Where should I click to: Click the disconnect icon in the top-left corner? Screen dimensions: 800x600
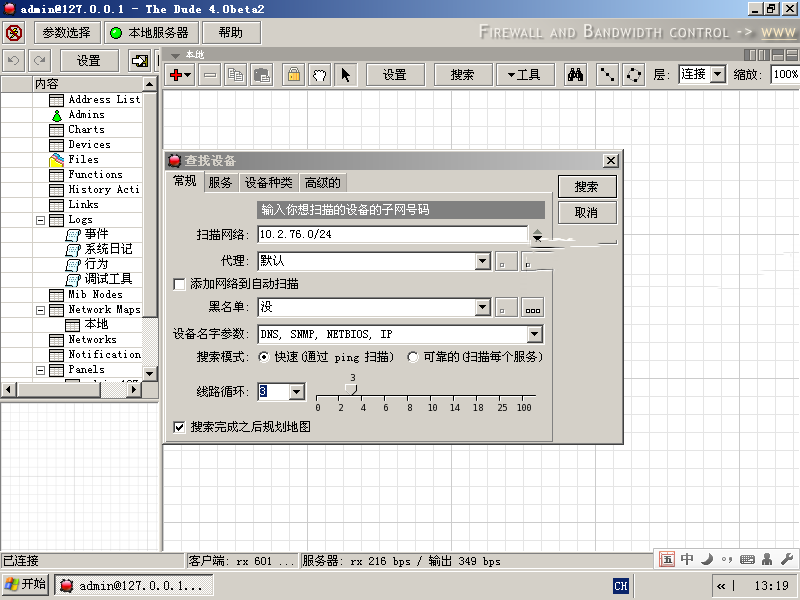click(14, 33)
